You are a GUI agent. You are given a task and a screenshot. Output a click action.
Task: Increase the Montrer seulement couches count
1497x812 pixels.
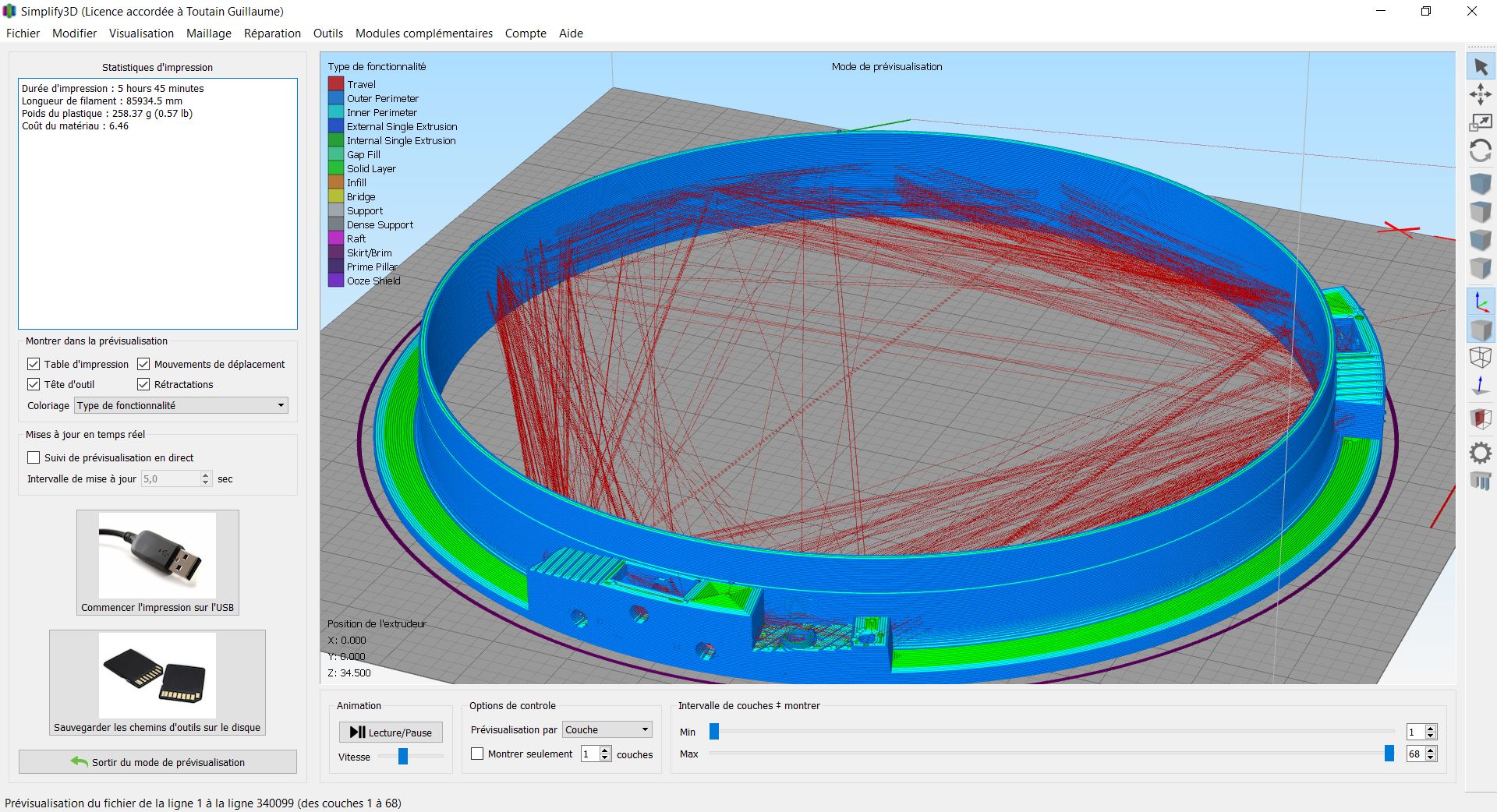[x=605, y=750]
